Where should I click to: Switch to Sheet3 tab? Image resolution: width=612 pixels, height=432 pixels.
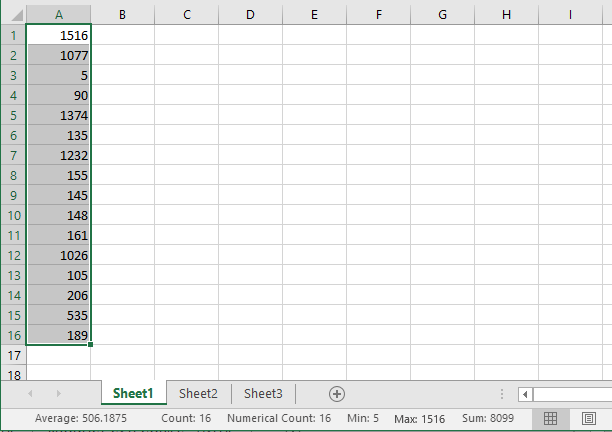click(263, 393)
